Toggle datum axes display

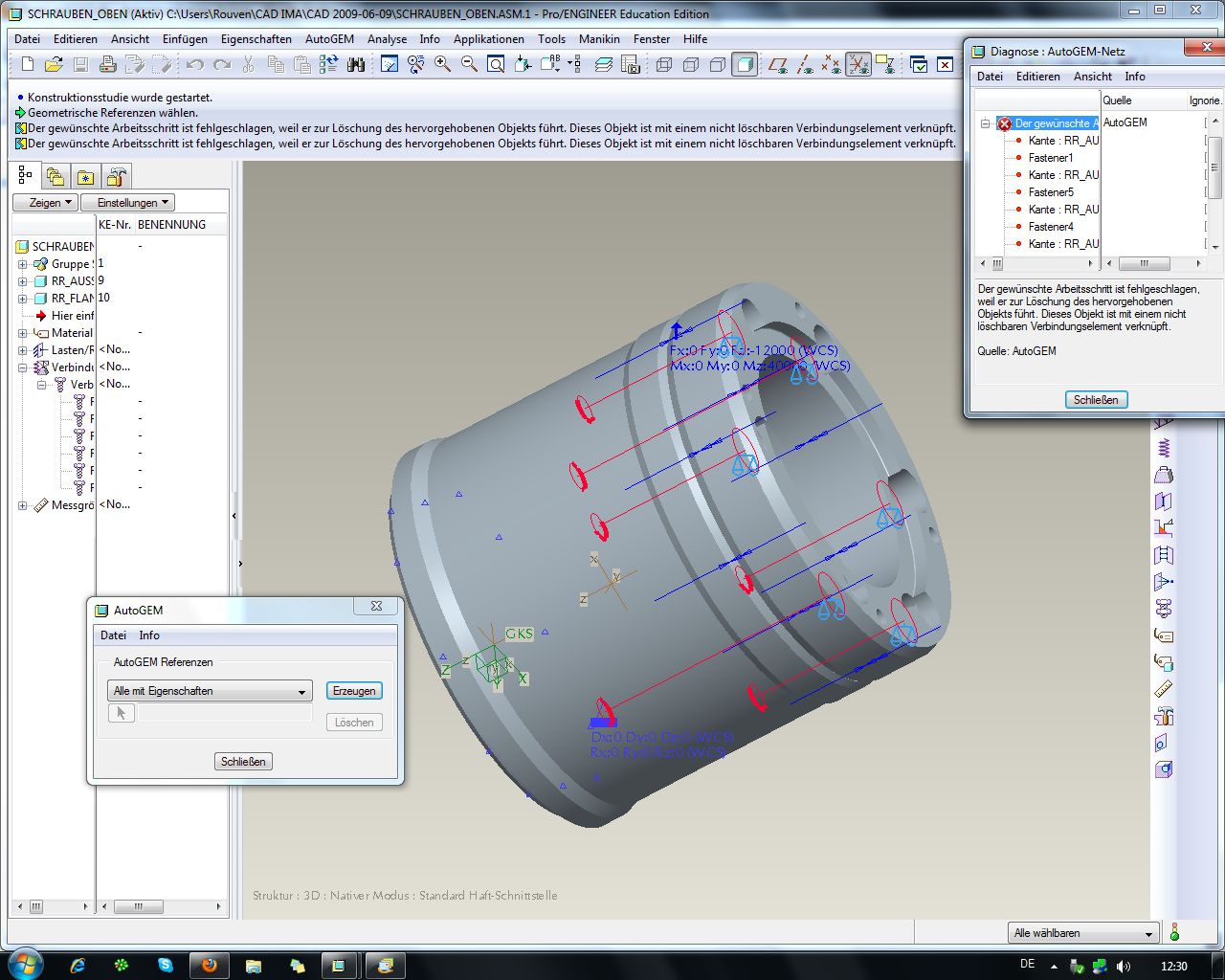pyautogui.click(x=806, y=64)
